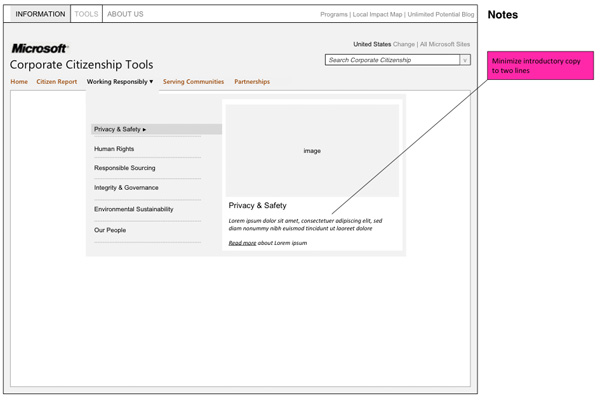This screenshot has height=401, width=600.
Task: Open the TOOLS tab
Action: pos(86,14)
